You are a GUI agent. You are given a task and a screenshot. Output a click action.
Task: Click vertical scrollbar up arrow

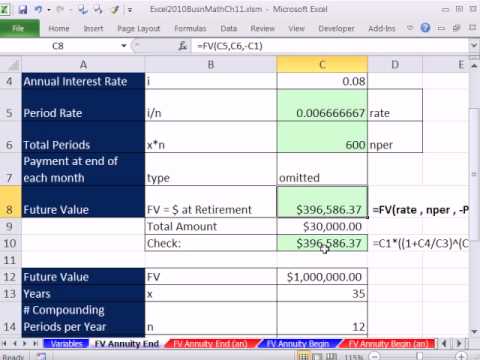click(x=474, y=66)
